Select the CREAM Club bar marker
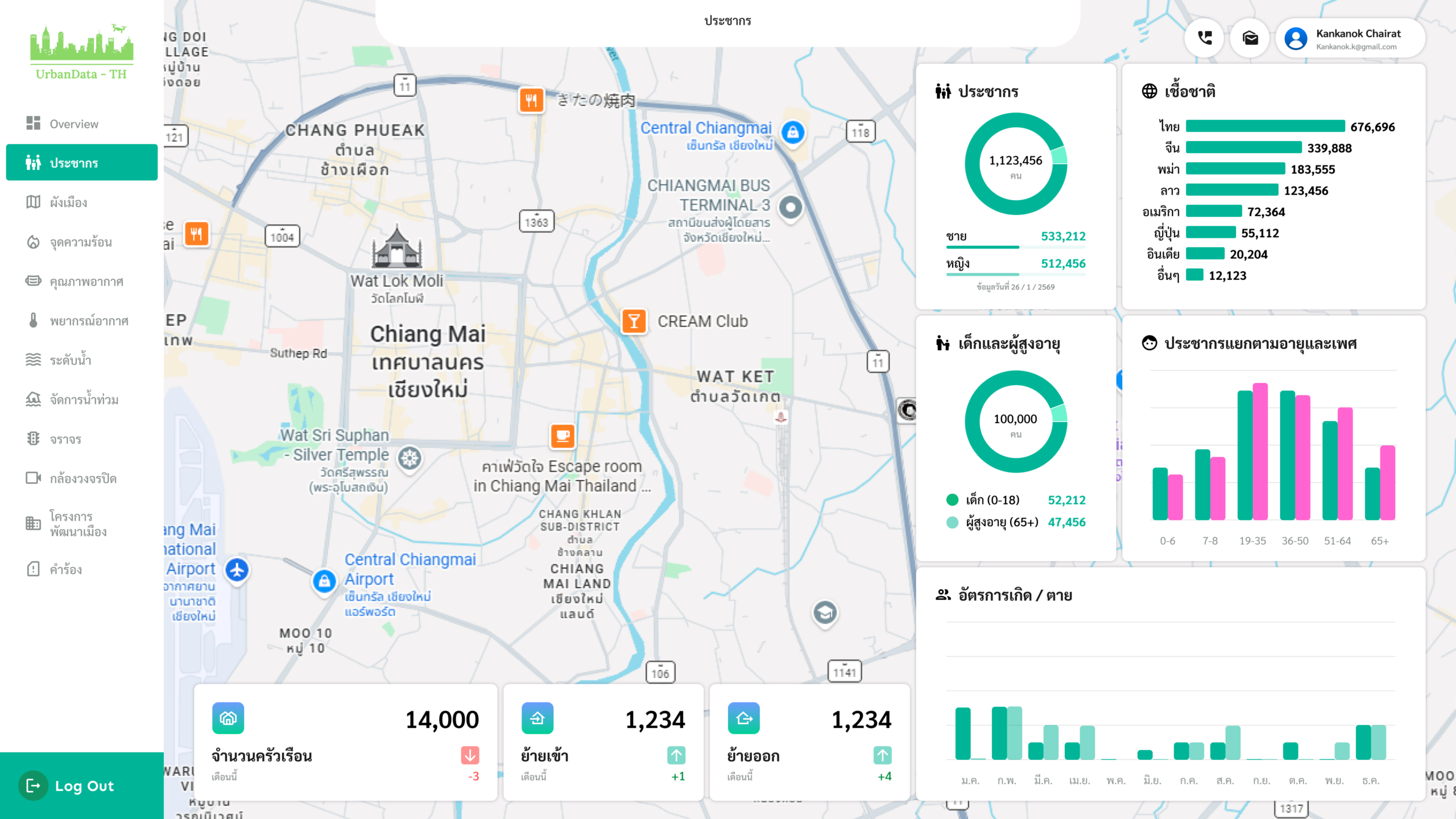 click(634, 321)
